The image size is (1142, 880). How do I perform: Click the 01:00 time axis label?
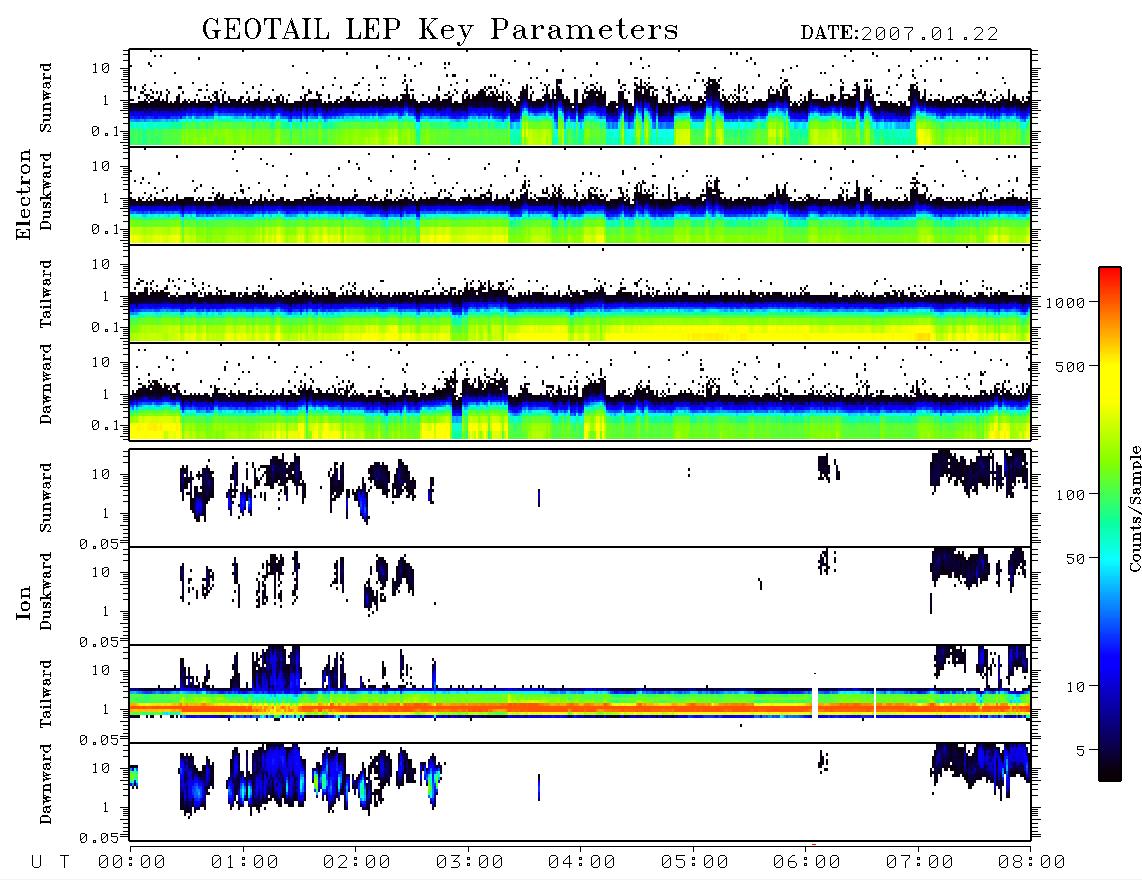pyautogui.click(x=244, y=863)
